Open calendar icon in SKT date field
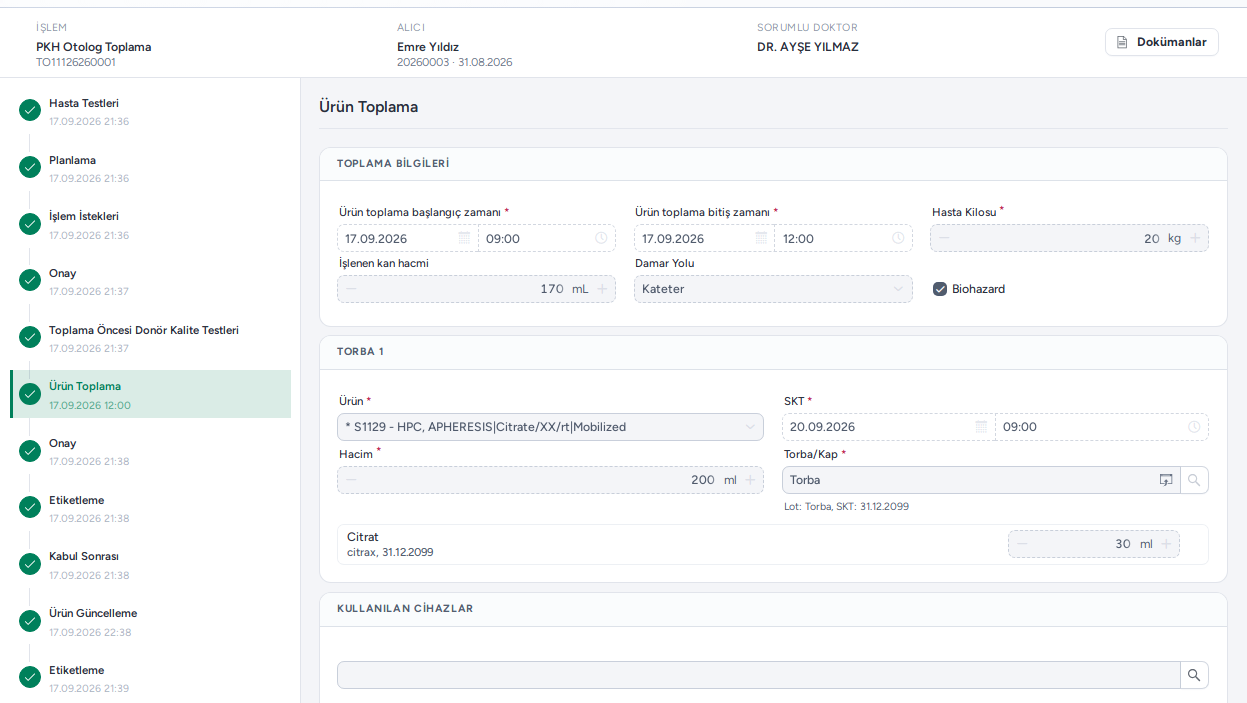 tap(981, 427)
